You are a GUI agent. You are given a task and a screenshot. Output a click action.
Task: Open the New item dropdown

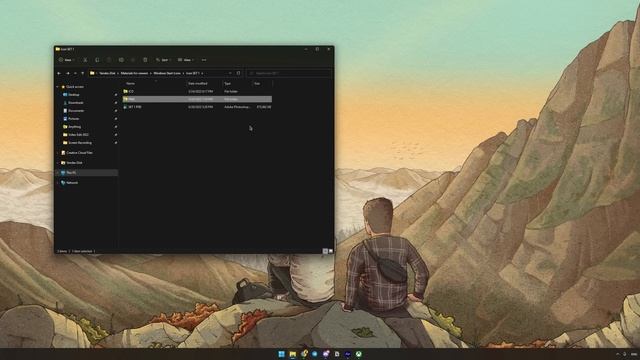[x=66, y=60]
